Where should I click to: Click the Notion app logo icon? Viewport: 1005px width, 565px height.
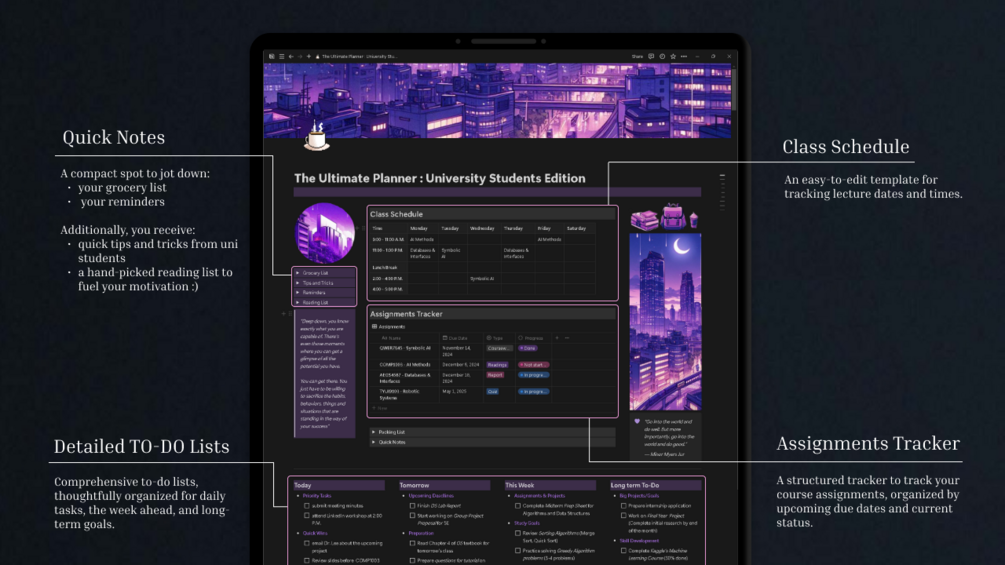point(272,56)
